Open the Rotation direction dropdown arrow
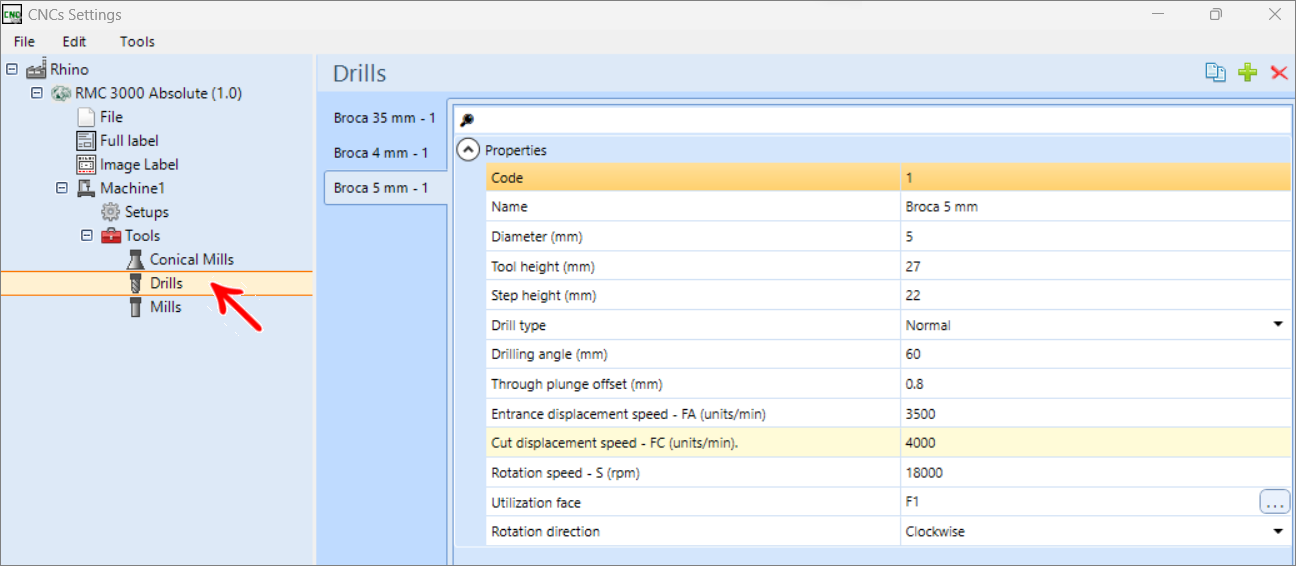This screenshot has width=1296, height=566. [x=1278, y=531]
